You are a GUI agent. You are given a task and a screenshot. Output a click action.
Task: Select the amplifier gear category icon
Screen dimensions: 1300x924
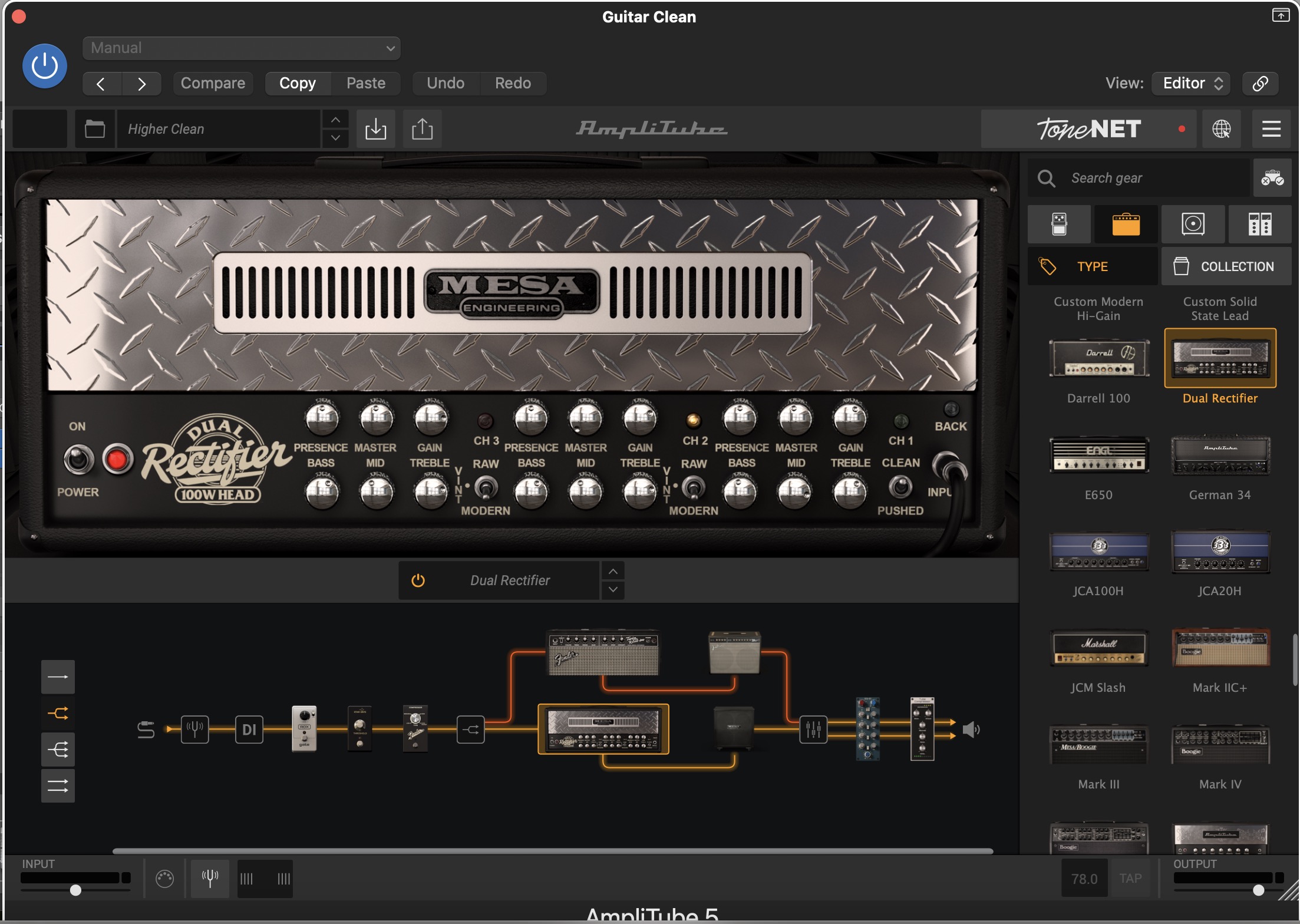click(1126, 225)
